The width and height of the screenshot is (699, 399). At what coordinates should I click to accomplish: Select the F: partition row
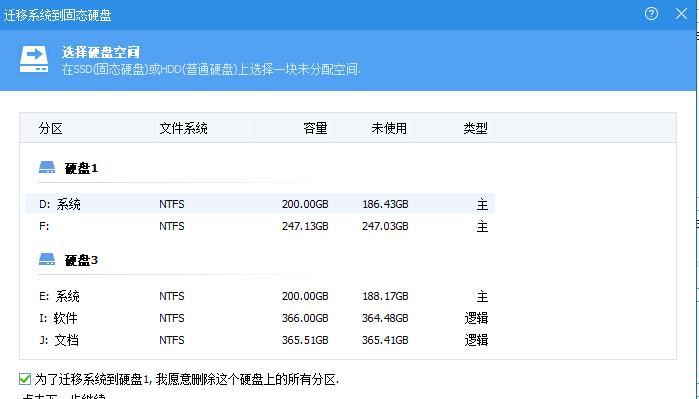coord(260,226)
